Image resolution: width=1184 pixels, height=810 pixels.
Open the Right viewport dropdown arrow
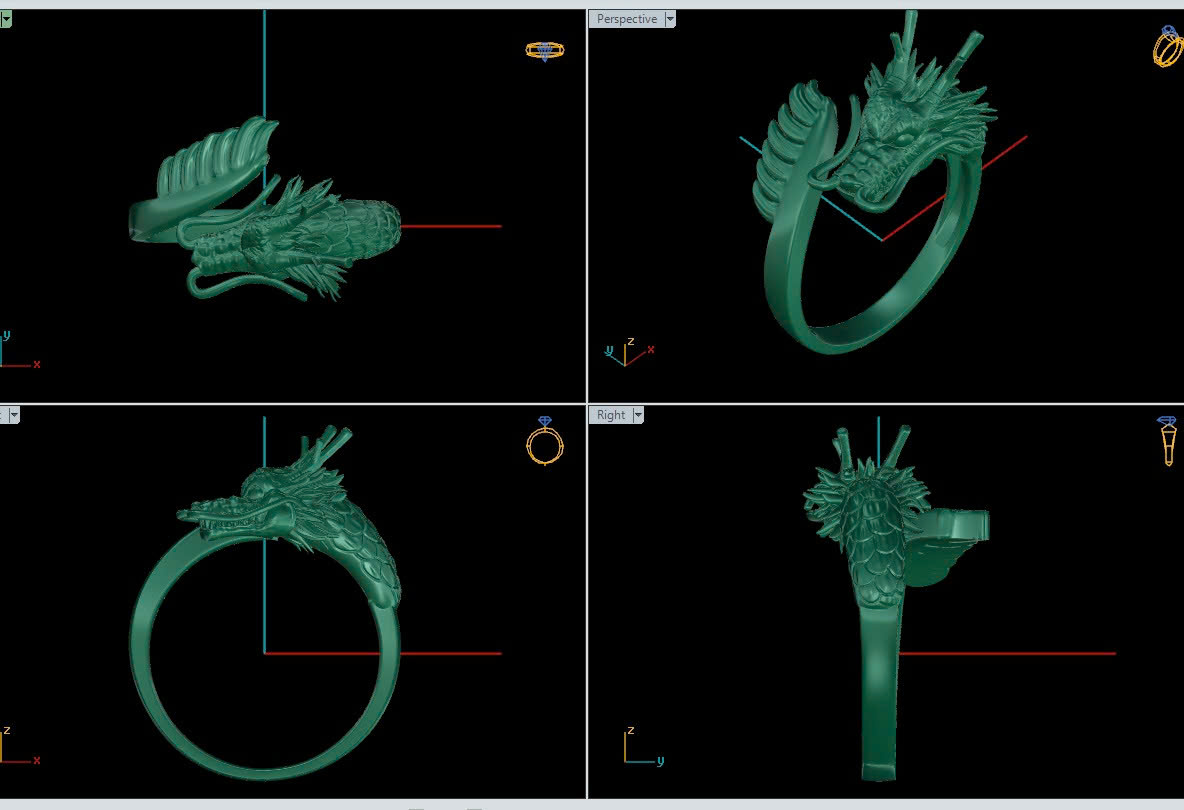(637, 415)
